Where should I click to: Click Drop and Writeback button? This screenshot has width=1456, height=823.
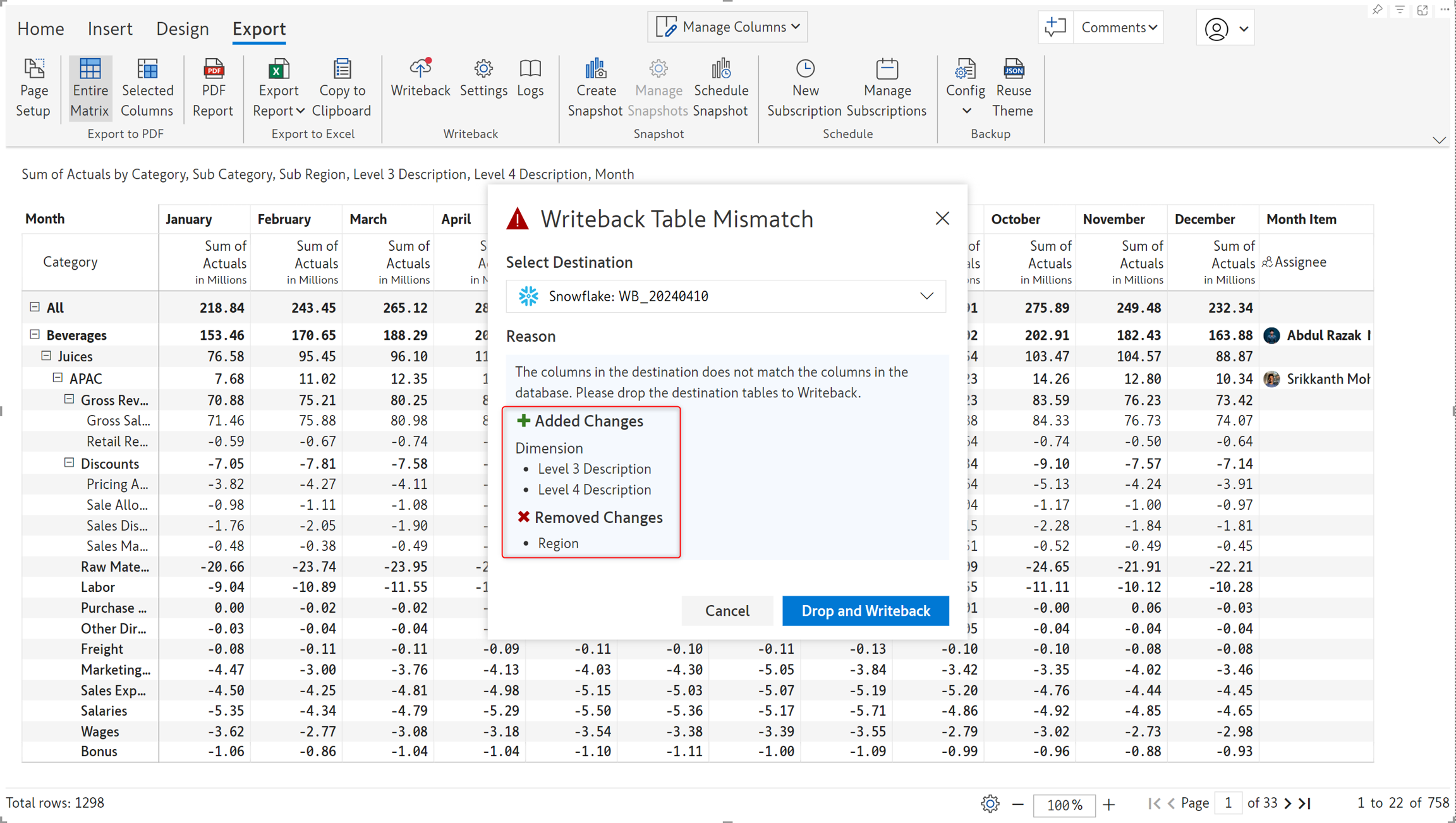865,611
